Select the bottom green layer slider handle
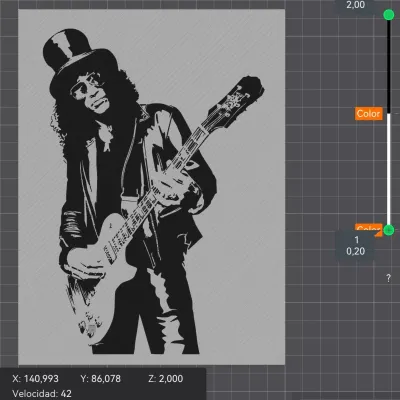The image size is (400, 400). click(389, 230)
